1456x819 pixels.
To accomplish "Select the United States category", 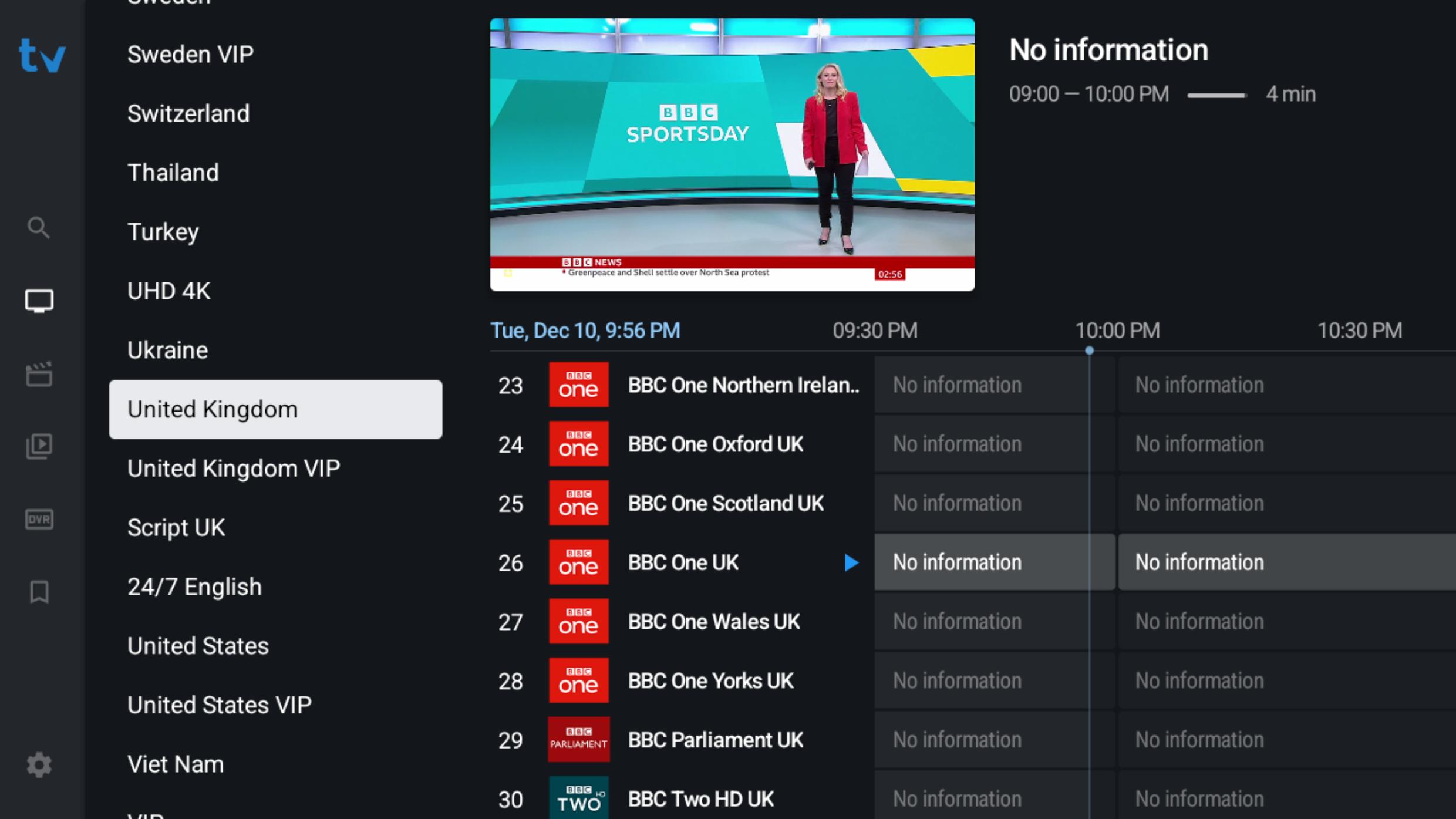I will click(275, 646).
